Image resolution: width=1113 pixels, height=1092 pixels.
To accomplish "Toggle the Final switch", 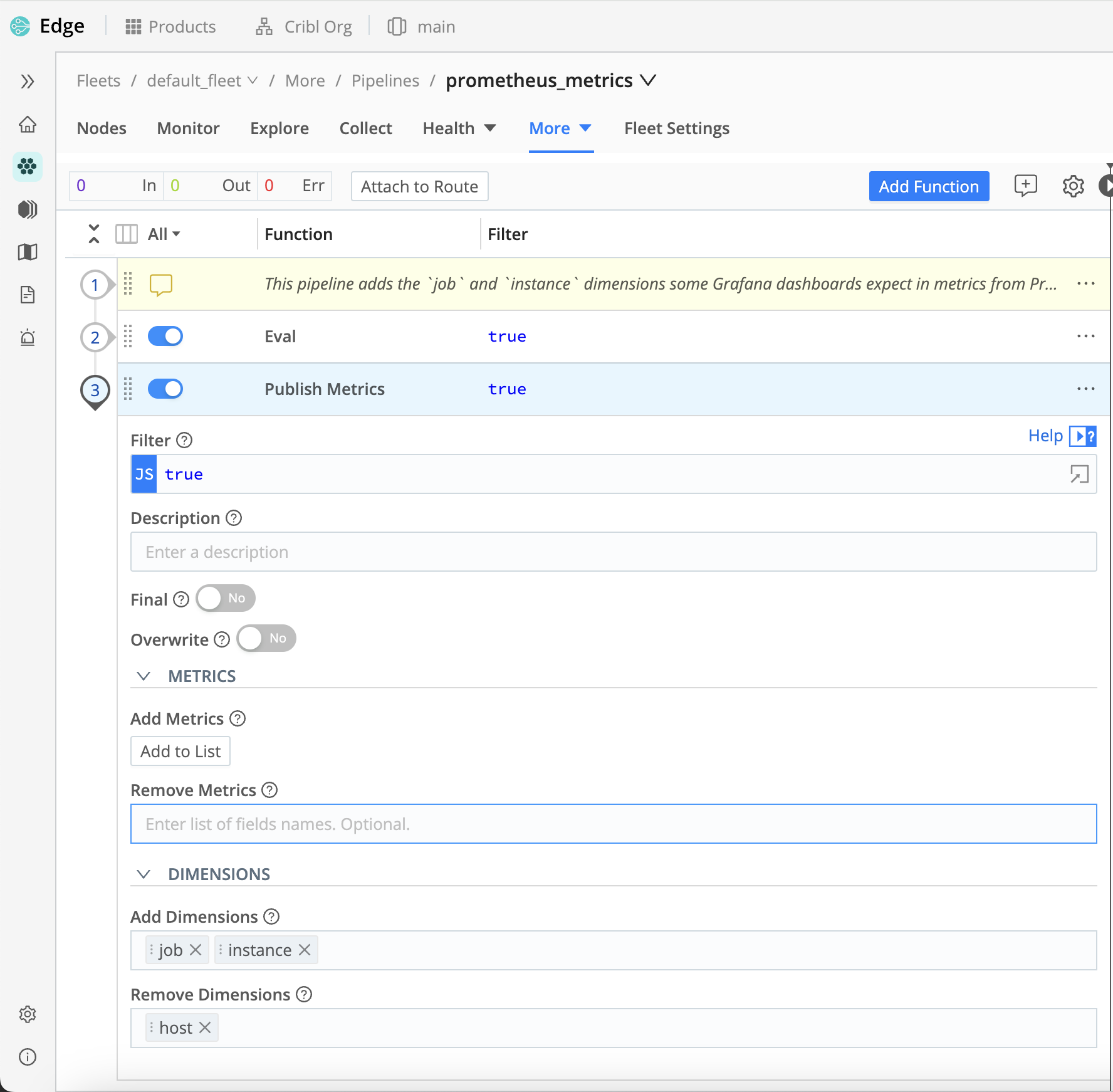I will (x=225, y=599).
